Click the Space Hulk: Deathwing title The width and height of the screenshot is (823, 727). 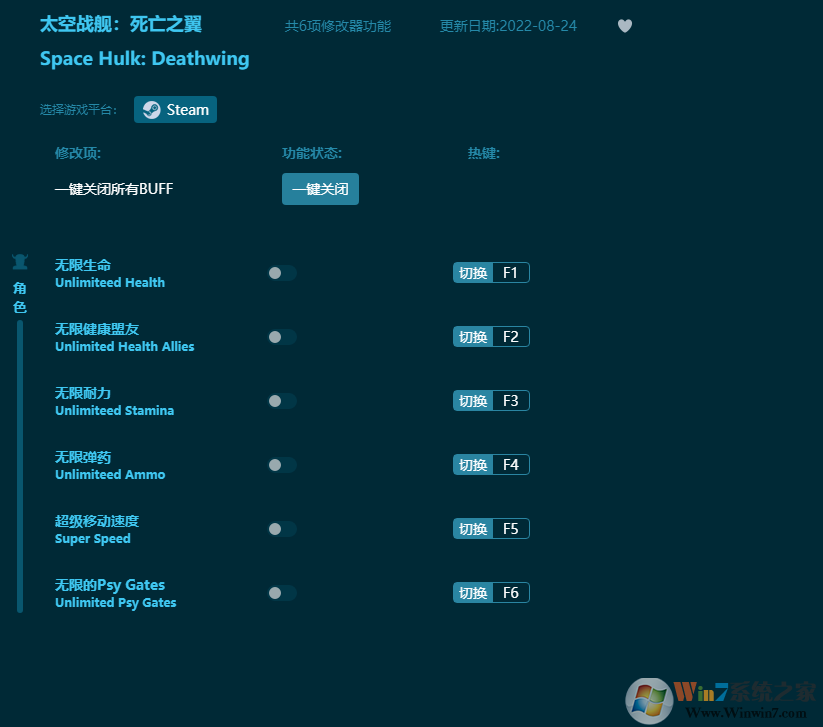coord(145,59)
